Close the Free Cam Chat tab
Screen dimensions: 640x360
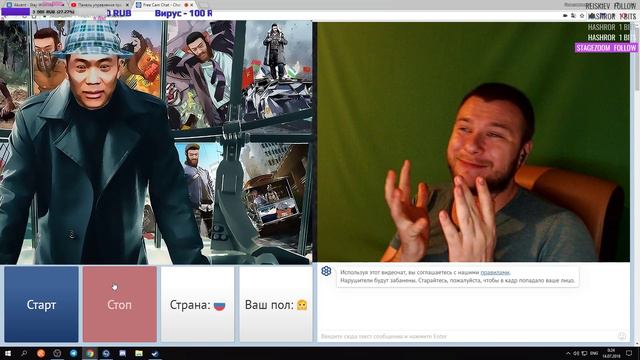(x=191, y=5)
